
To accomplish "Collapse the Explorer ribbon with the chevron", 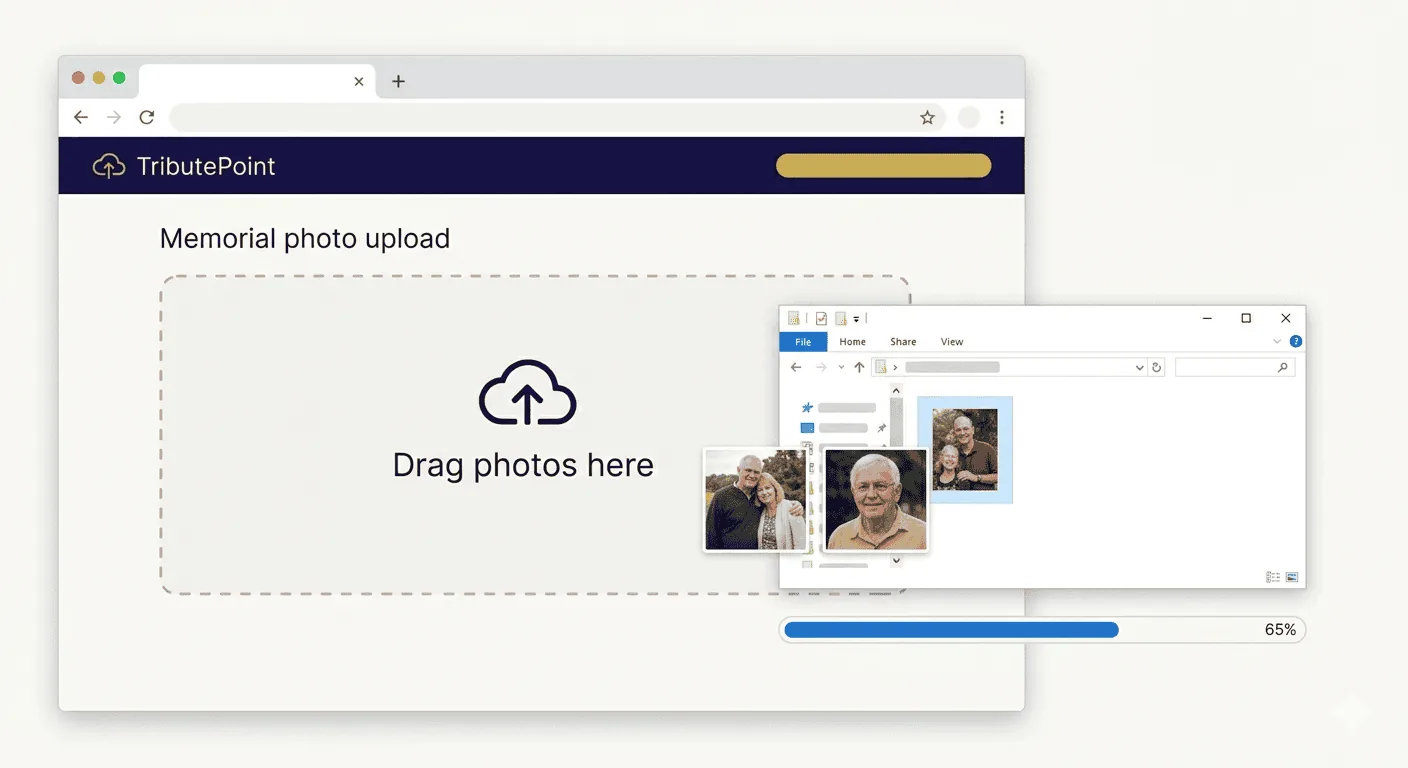I will (x=1277, y=341).
